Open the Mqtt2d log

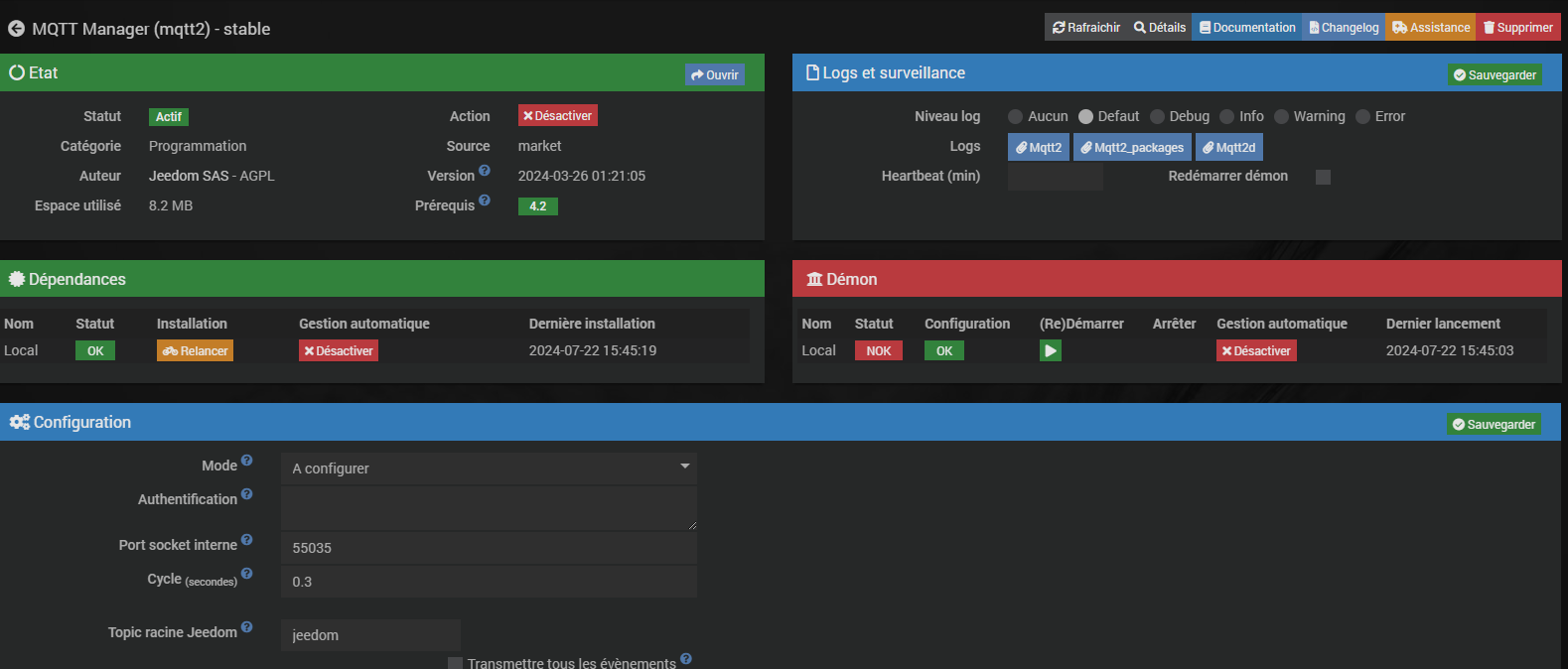1229,147
